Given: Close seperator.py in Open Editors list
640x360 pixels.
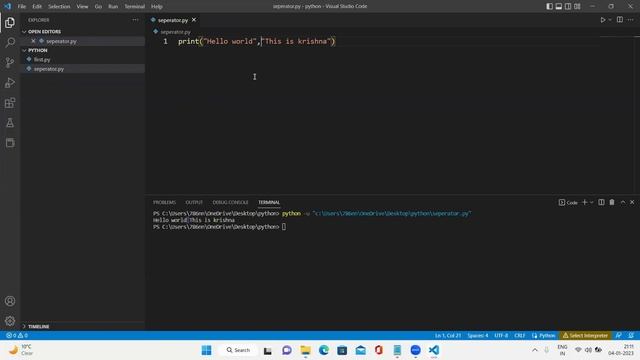Looking at the screenshot, I should [33, 41].
